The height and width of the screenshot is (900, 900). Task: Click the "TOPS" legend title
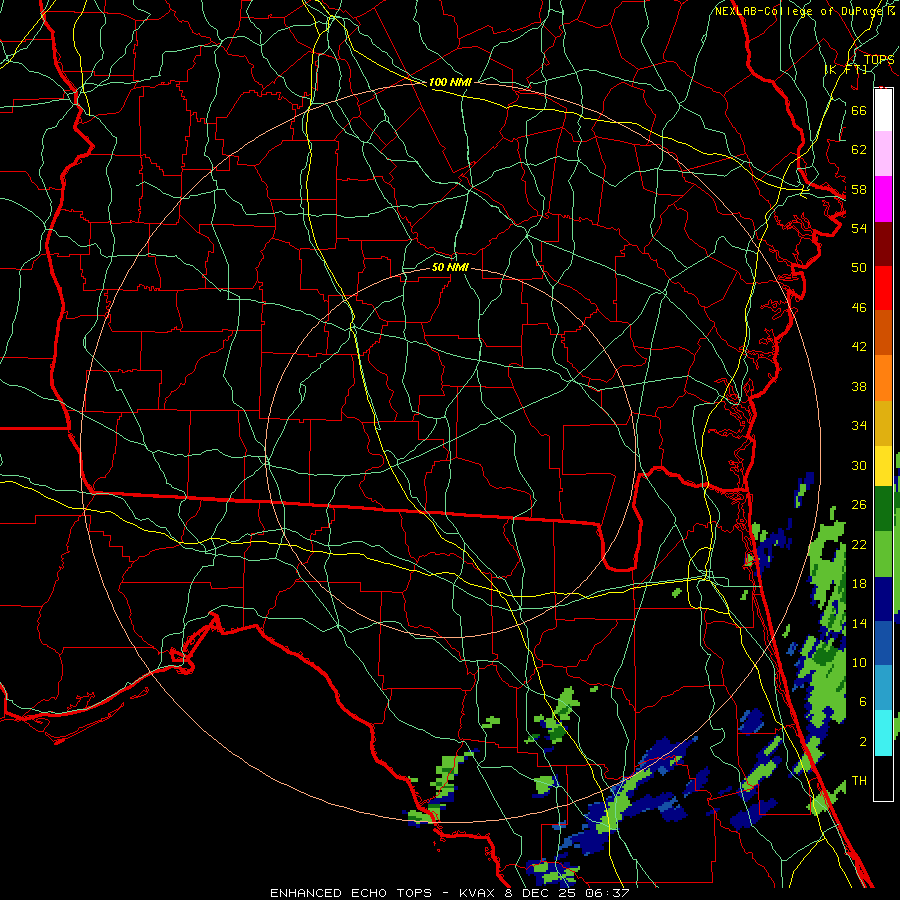point(879,59)
